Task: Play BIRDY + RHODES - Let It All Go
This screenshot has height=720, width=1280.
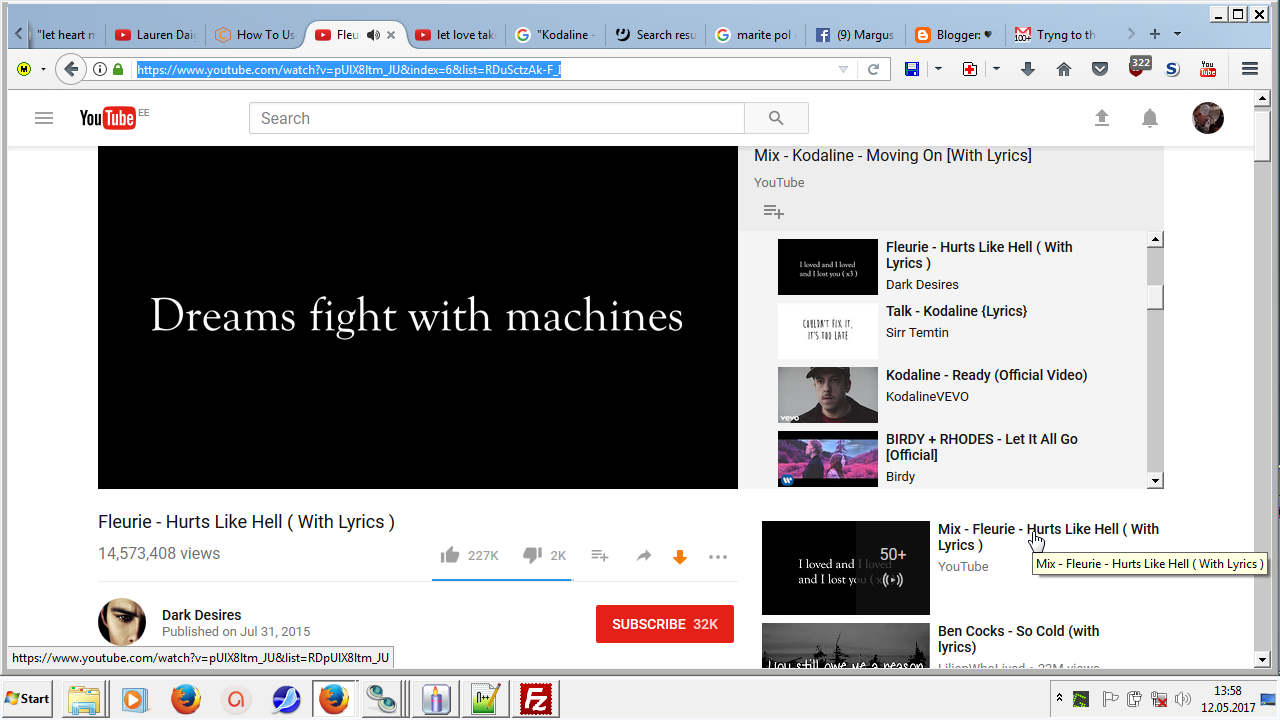Action: pos(982,447)
